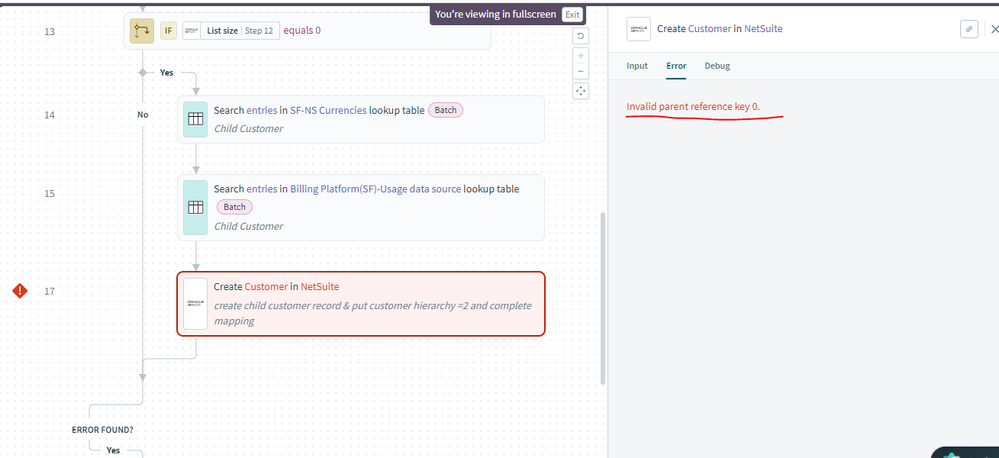Switch to the Input tab

[x=637, y=66]
